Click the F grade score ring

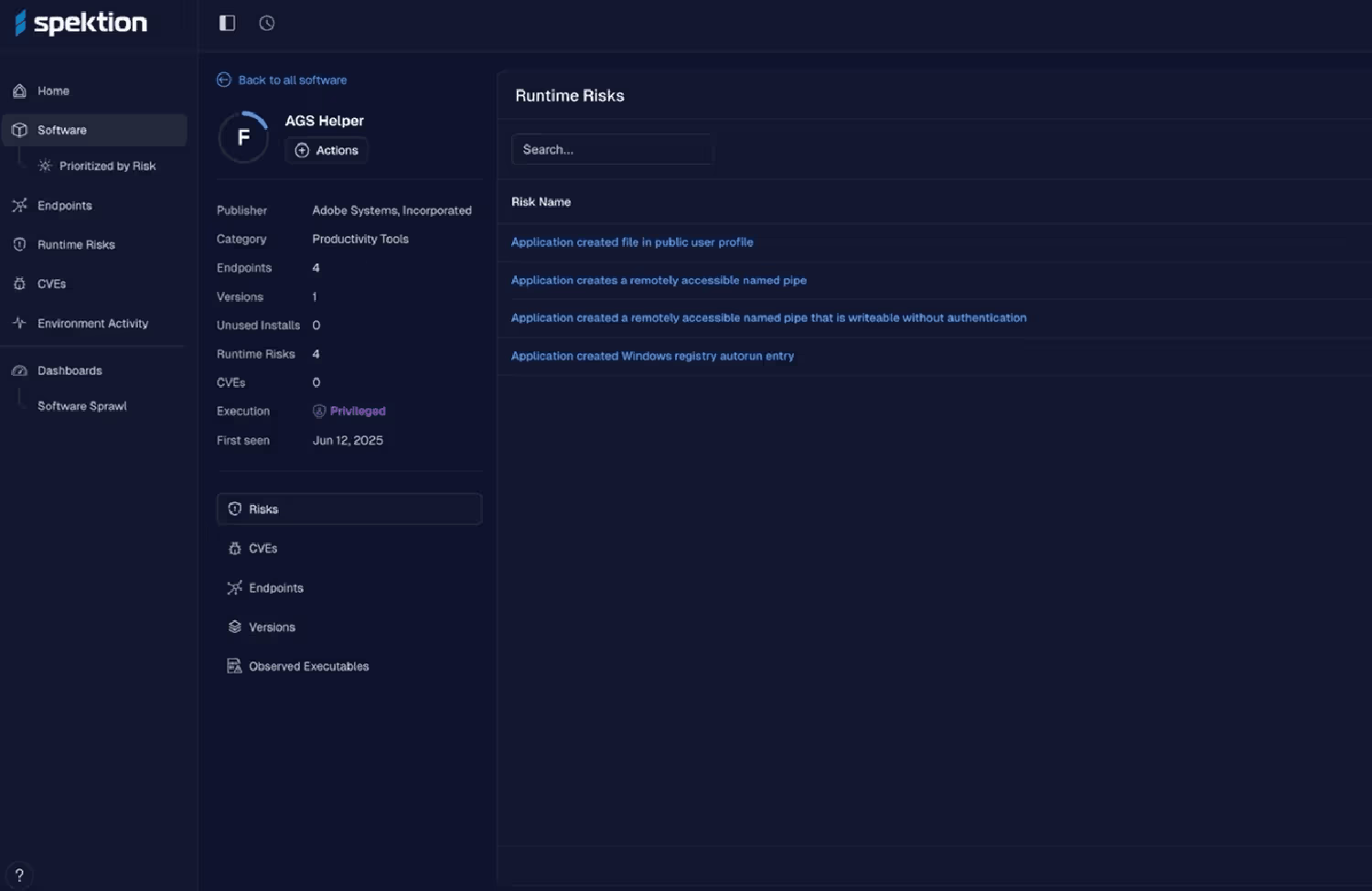243,136
